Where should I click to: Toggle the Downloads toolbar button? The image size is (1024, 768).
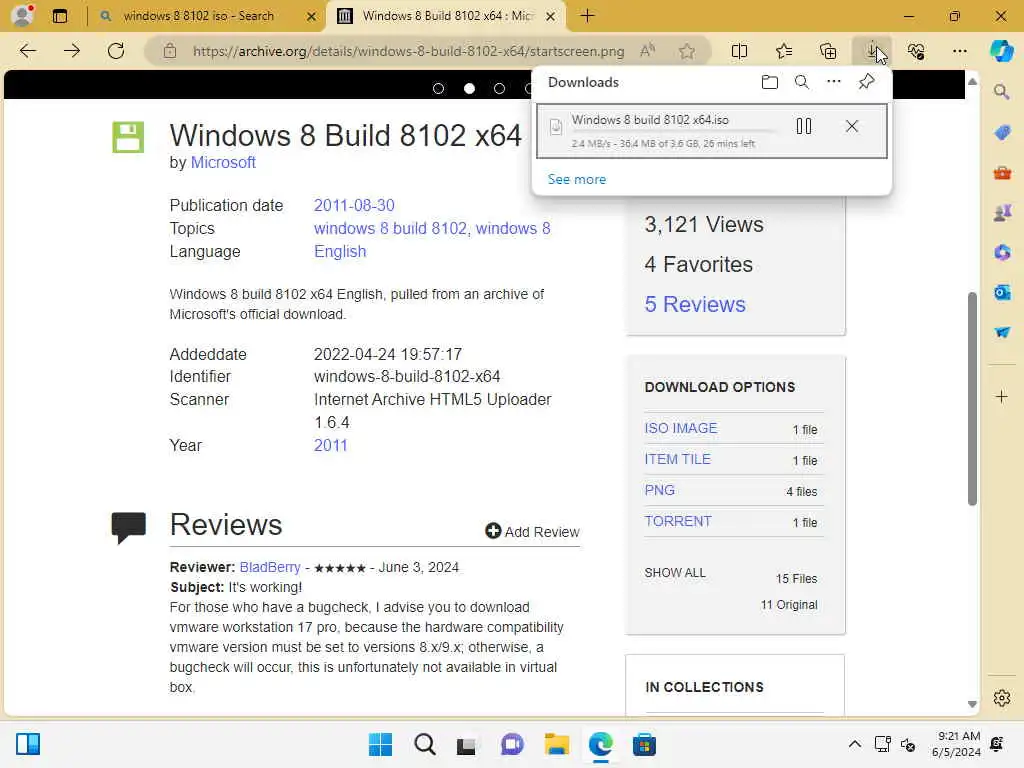point(872,51)
